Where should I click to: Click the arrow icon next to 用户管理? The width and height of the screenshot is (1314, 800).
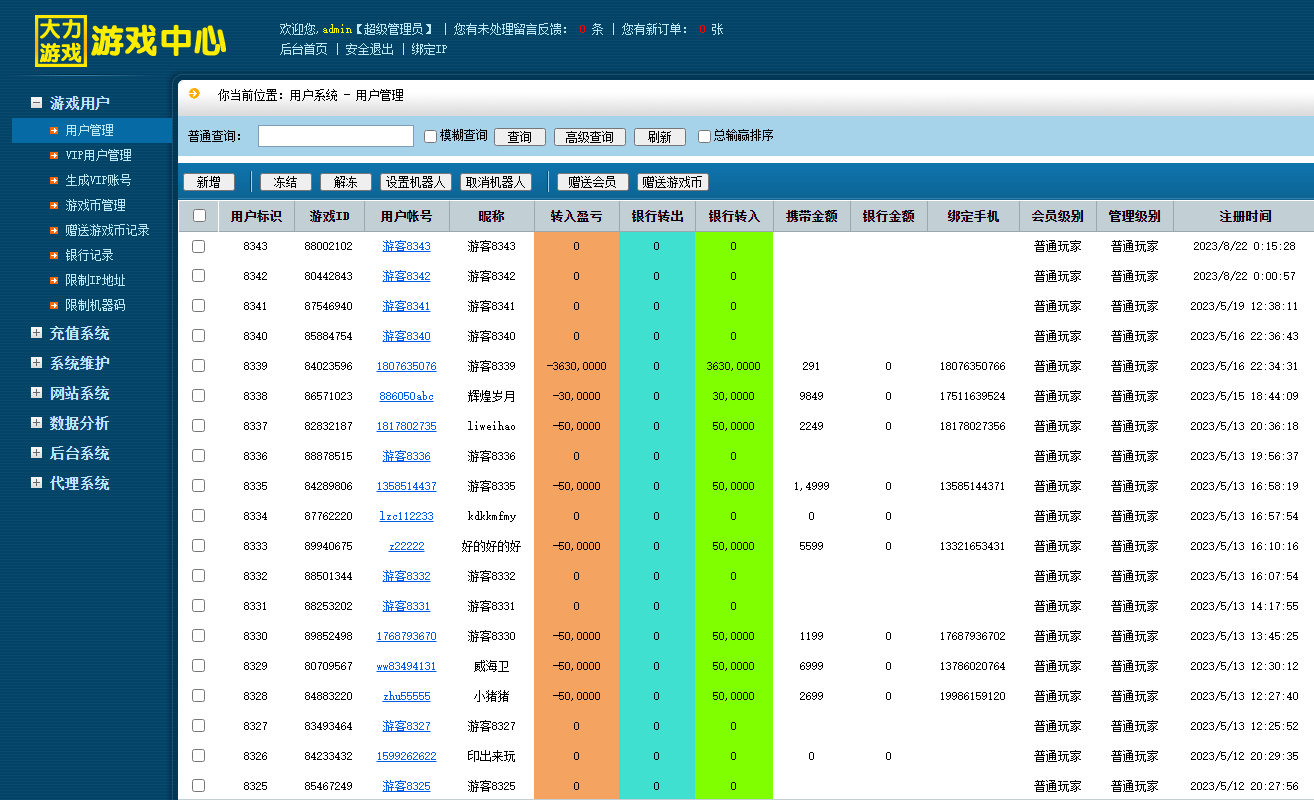[x=54, y=130]
